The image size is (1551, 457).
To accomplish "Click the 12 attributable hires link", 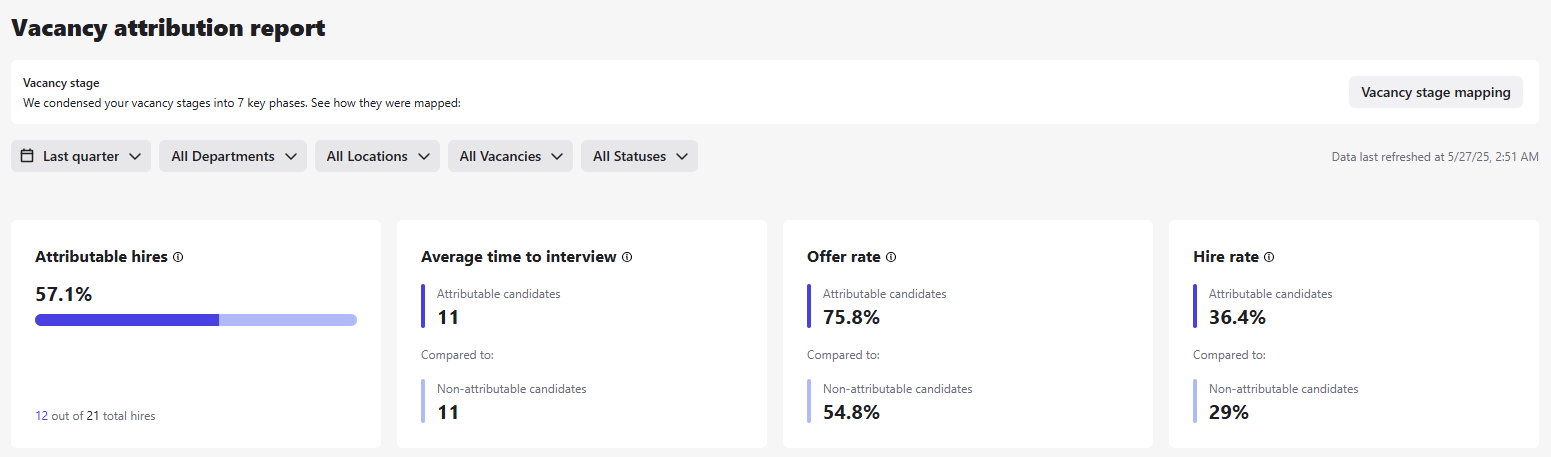I will [41, 416].
